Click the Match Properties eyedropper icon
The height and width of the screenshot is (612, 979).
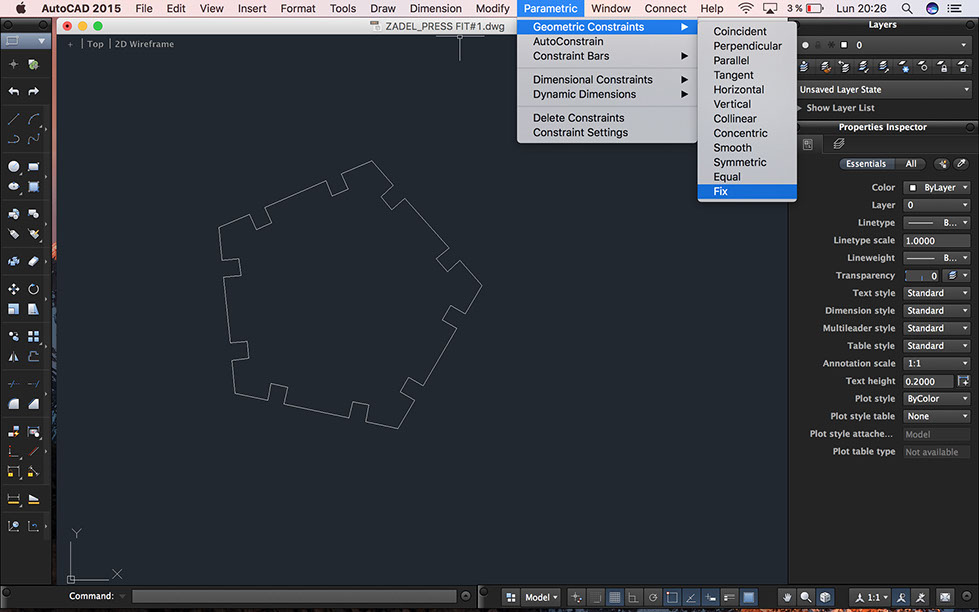pos(960,164)
